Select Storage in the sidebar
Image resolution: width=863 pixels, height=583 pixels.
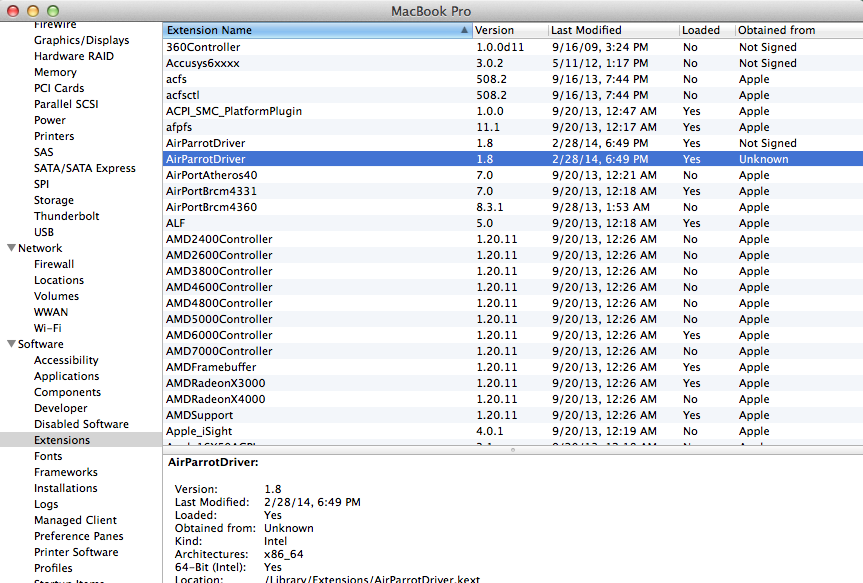[x=53, y=200]
